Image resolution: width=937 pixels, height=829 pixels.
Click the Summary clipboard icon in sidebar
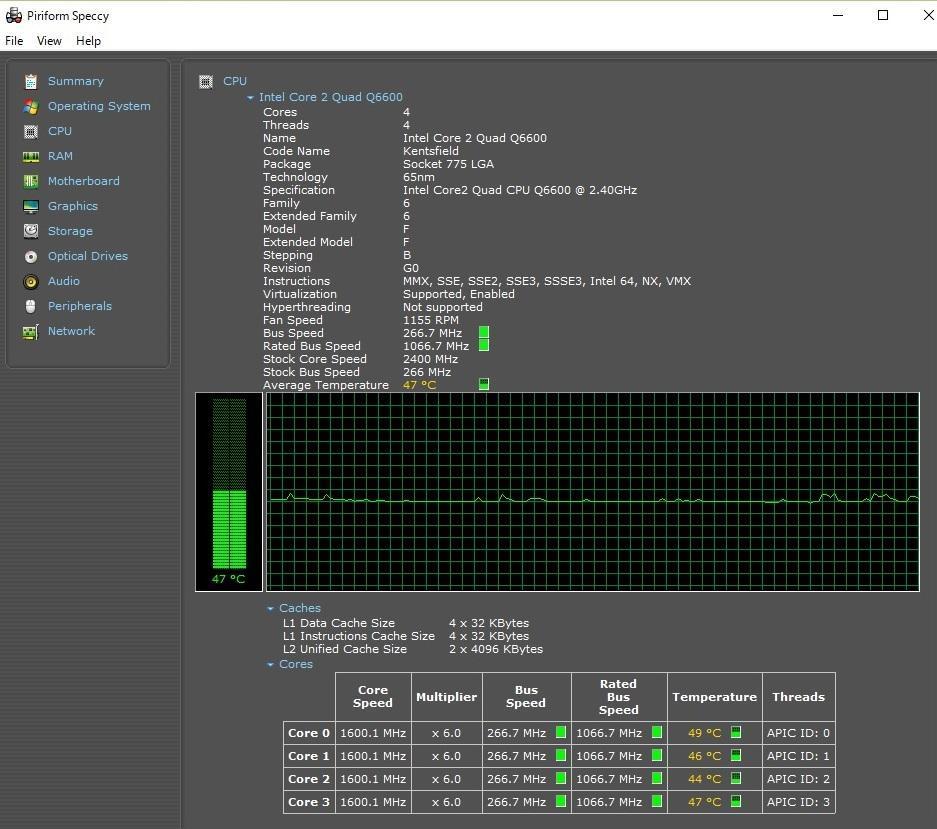coord(30,81)
